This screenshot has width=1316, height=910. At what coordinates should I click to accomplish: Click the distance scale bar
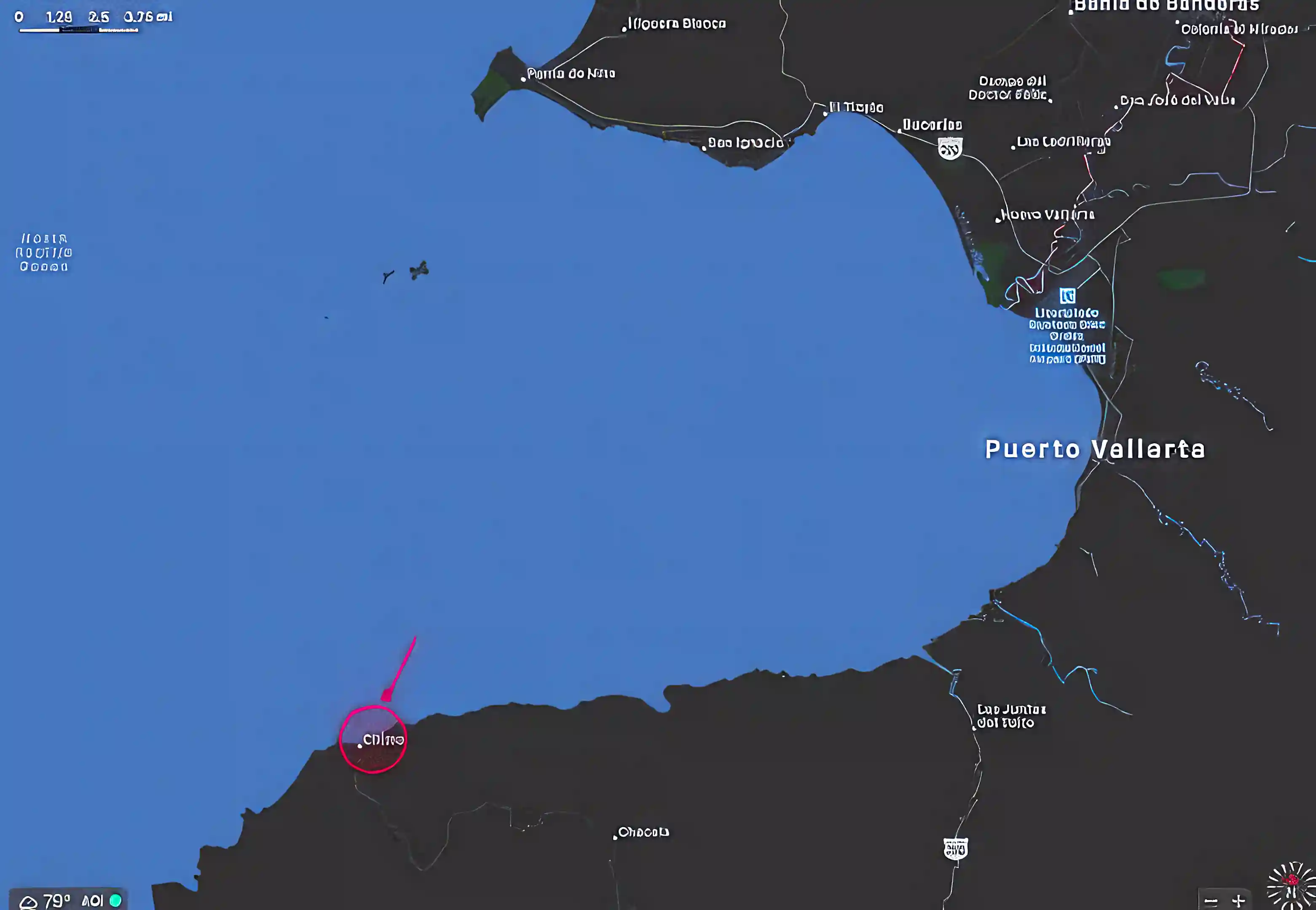click(79, 29)
